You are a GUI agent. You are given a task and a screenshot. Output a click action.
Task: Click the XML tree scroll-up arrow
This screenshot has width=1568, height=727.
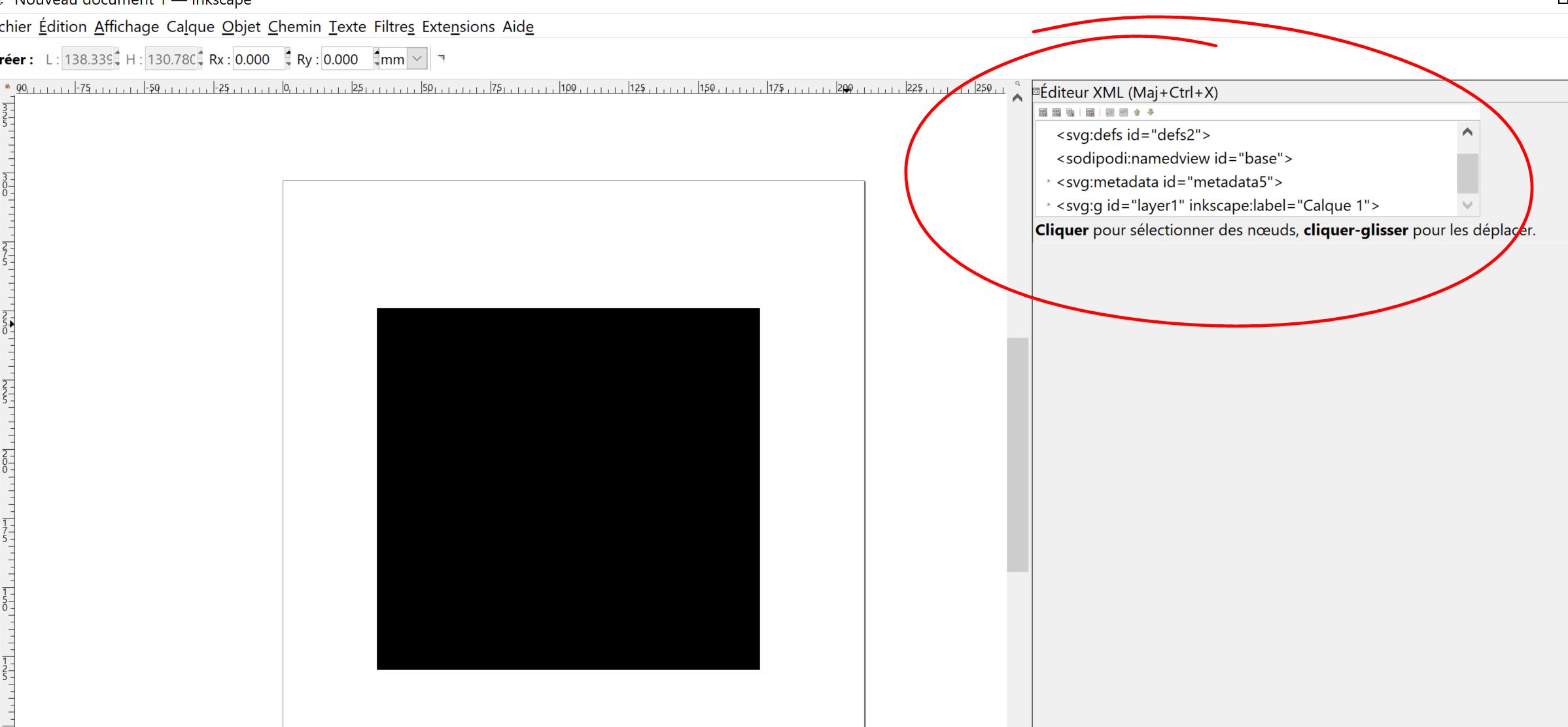1467,132
